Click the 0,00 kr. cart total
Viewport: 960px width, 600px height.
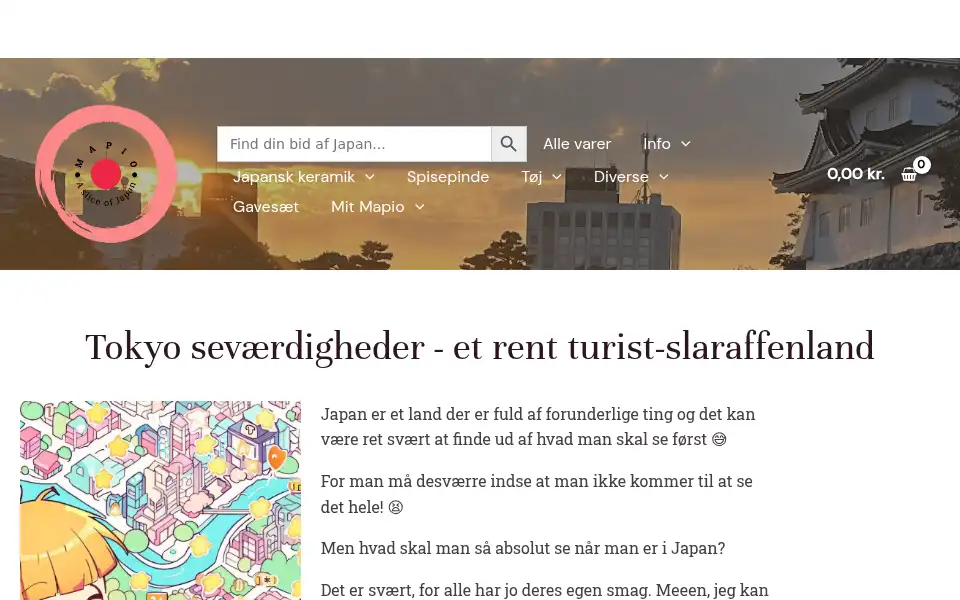(x=856, y=174)
